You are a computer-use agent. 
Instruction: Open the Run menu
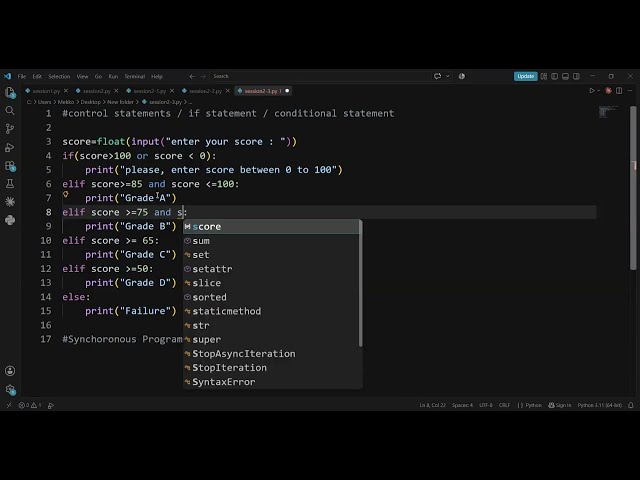pyautogui.click(x=113, y=76)
